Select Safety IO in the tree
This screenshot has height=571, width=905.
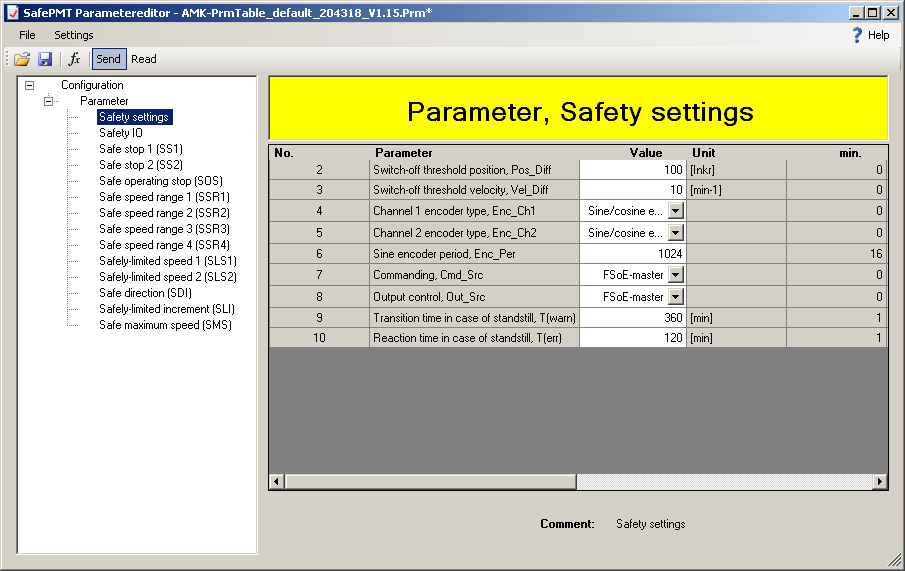coord(121,133)
